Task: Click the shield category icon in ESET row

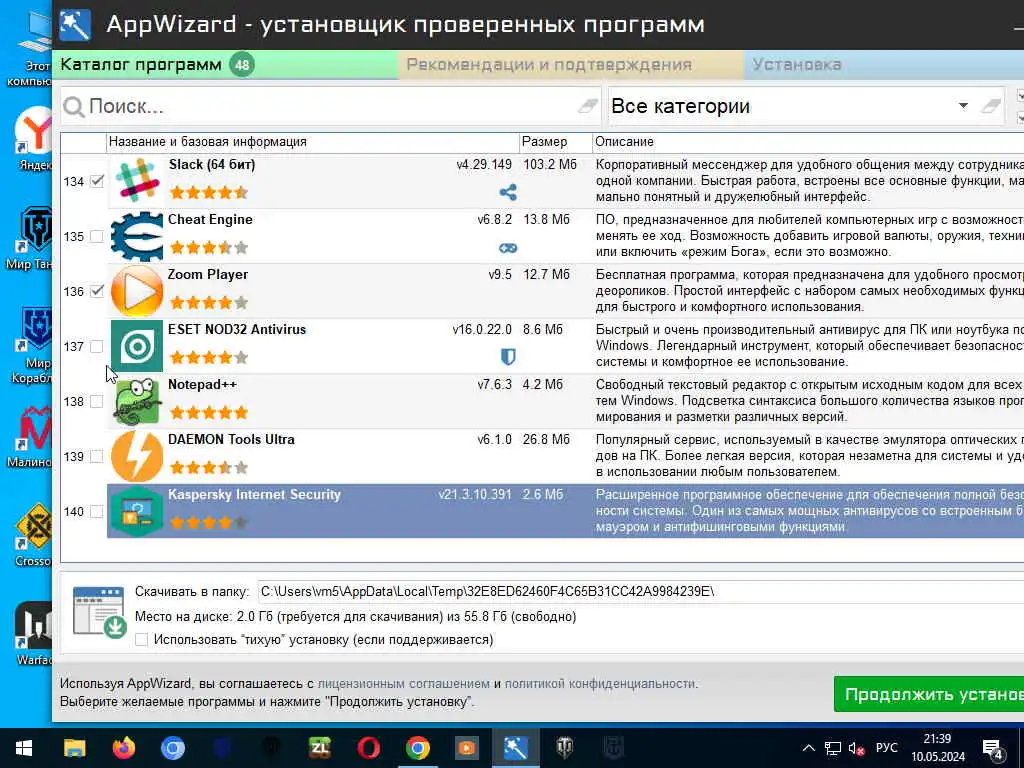Action: point(508,357)
